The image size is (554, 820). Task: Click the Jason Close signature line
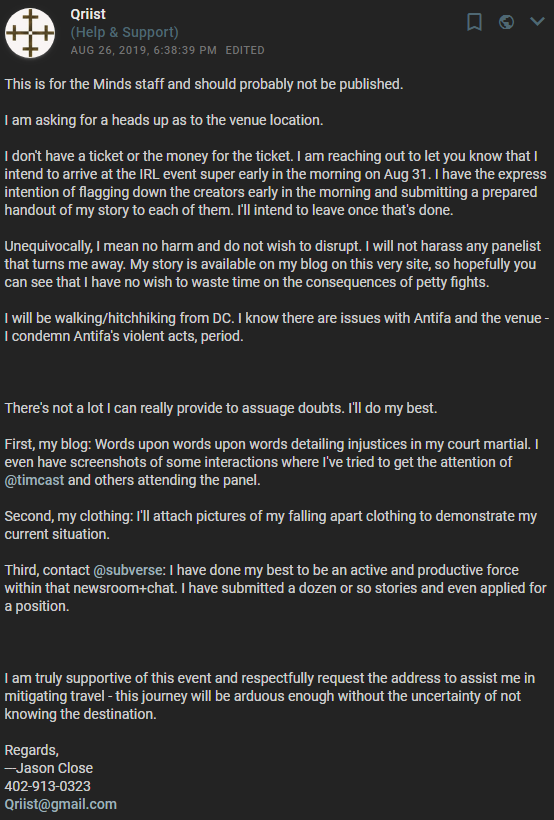click(49, 768)
